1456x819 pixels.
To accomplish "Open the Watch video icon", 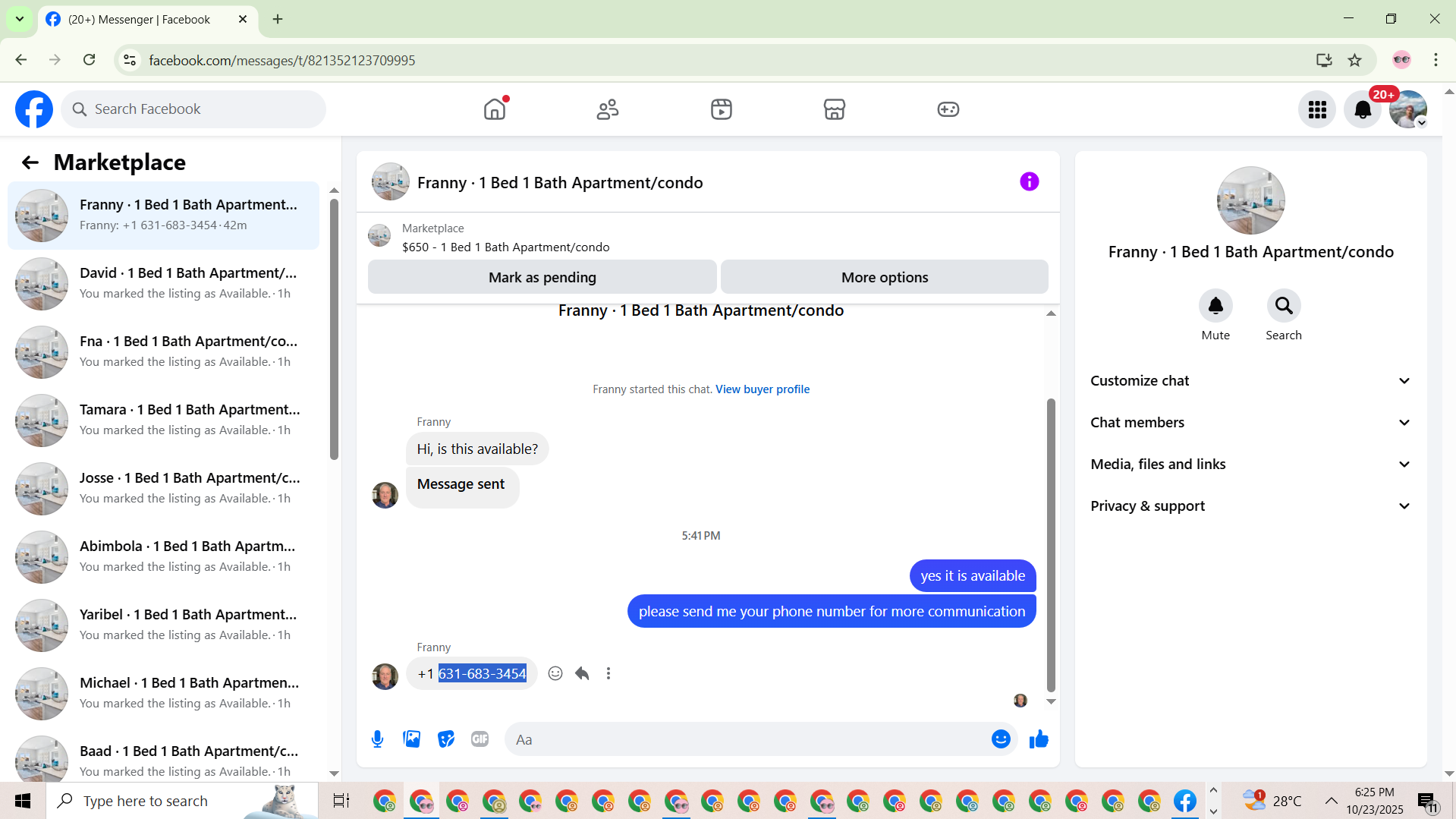I will (x=722, y=109).
